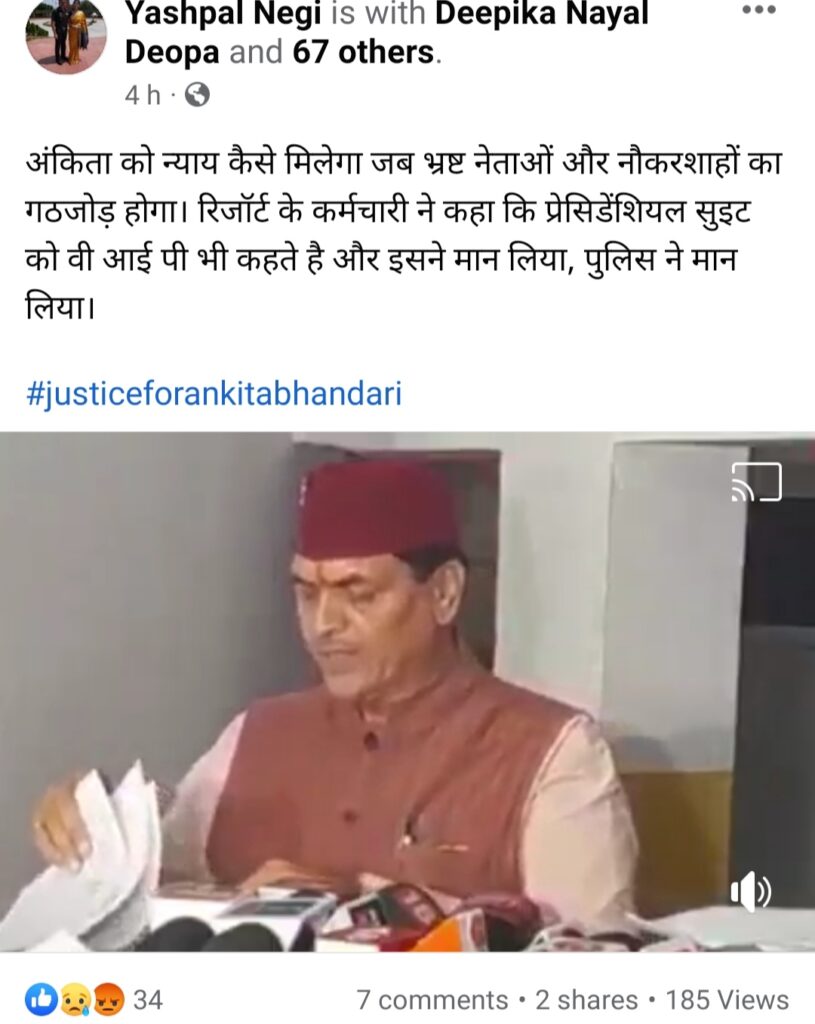Click the public globe privacy icon

(197, 95)
